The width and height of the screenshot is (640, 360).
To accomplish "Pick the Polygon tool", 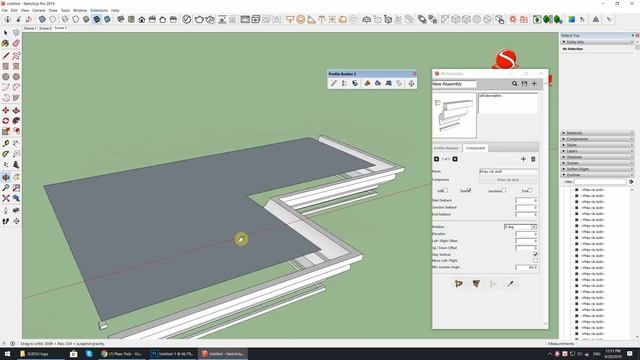I will [x=16, y=77].
